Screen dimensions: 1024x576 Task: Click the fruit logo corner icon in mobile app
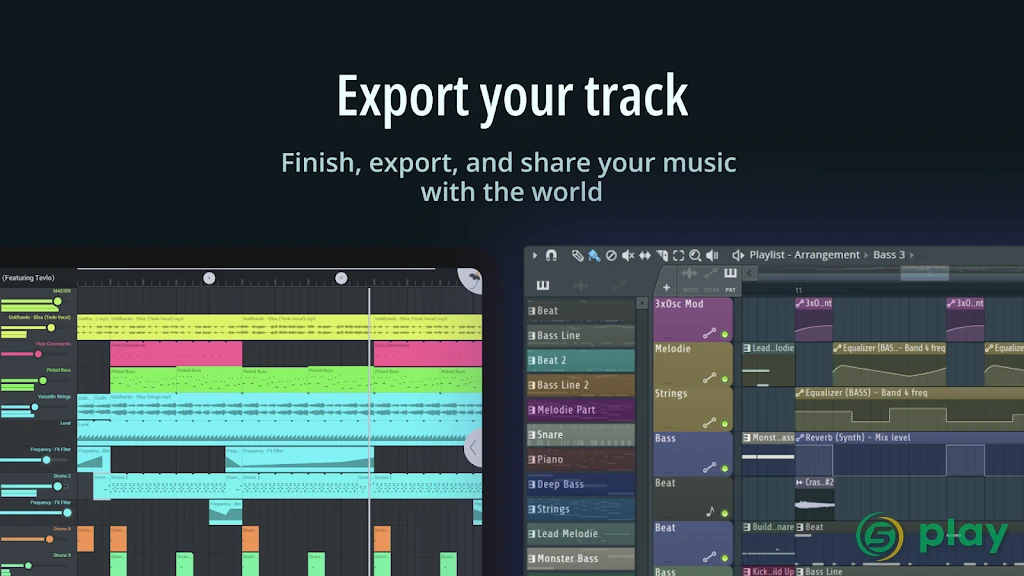(472, 280)
